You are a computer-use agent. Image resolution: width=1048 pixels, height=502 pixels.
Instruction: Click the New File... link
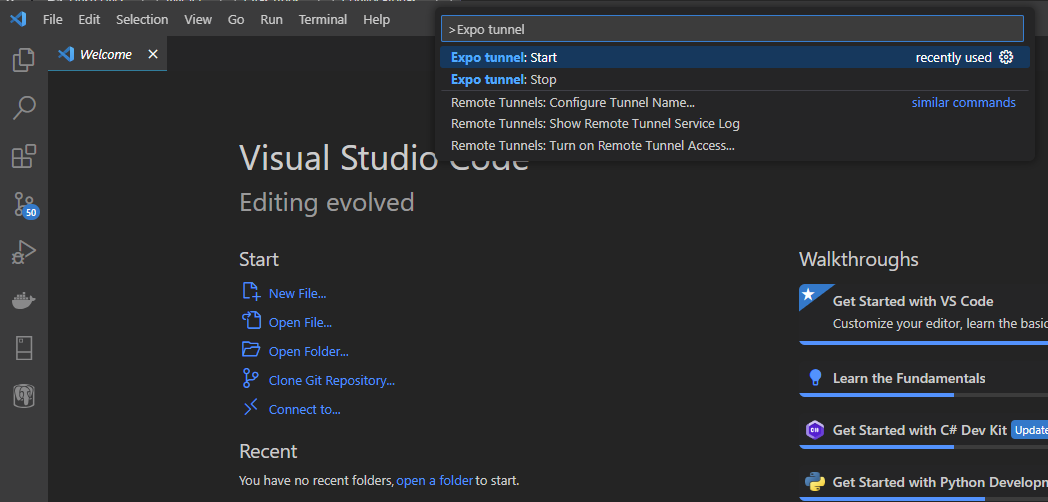pos(297,293)
